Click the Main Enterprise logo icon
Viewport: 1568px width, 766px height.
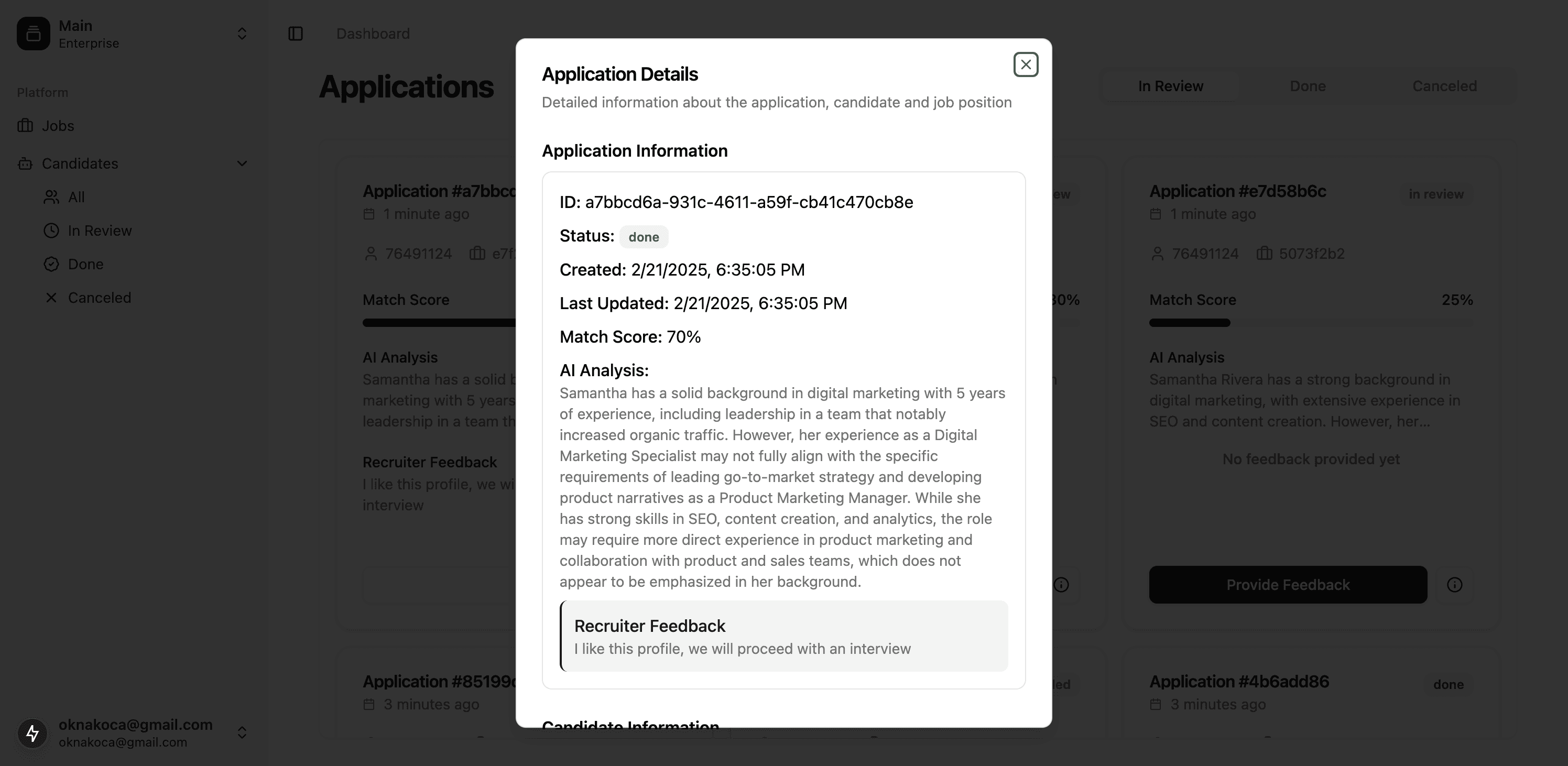click(34, 34)
